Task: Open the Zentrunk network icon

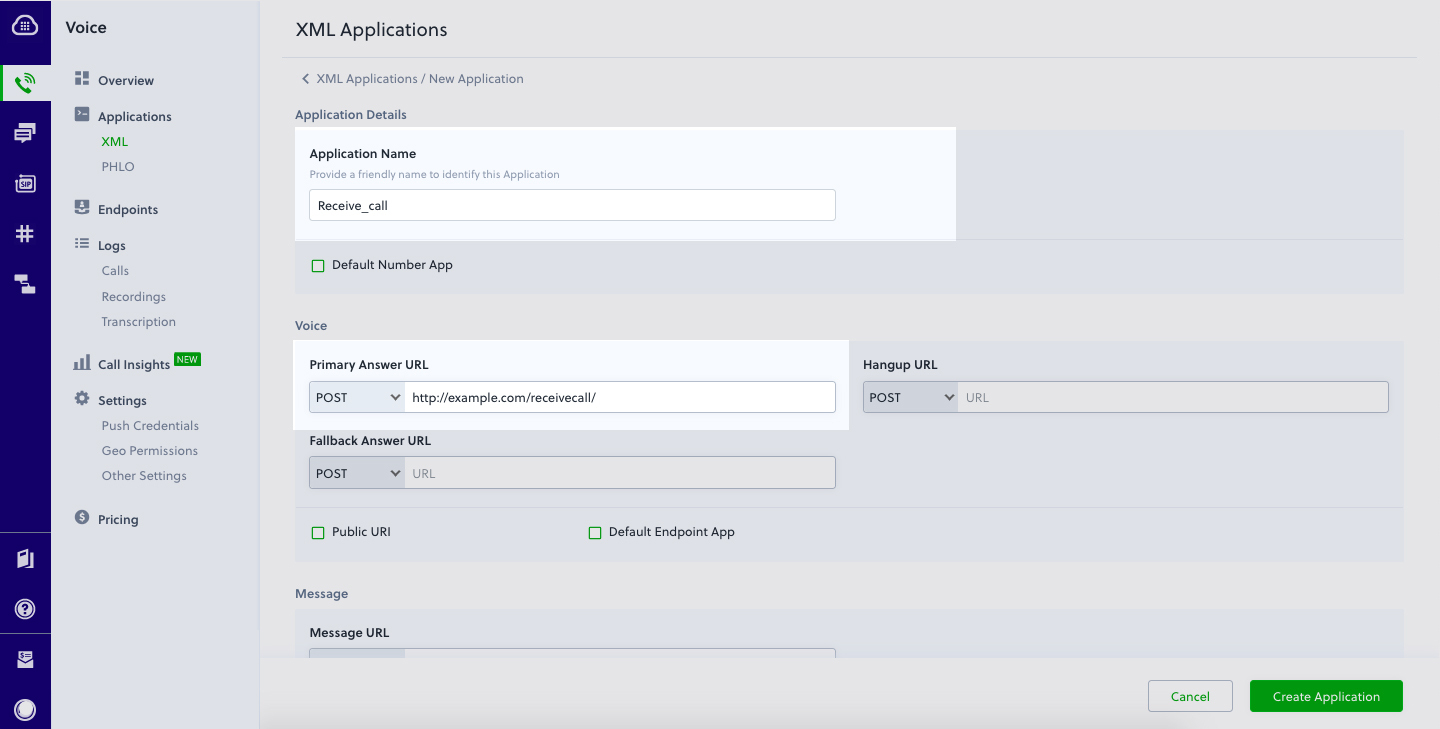Action: click(x=25, y=284)
